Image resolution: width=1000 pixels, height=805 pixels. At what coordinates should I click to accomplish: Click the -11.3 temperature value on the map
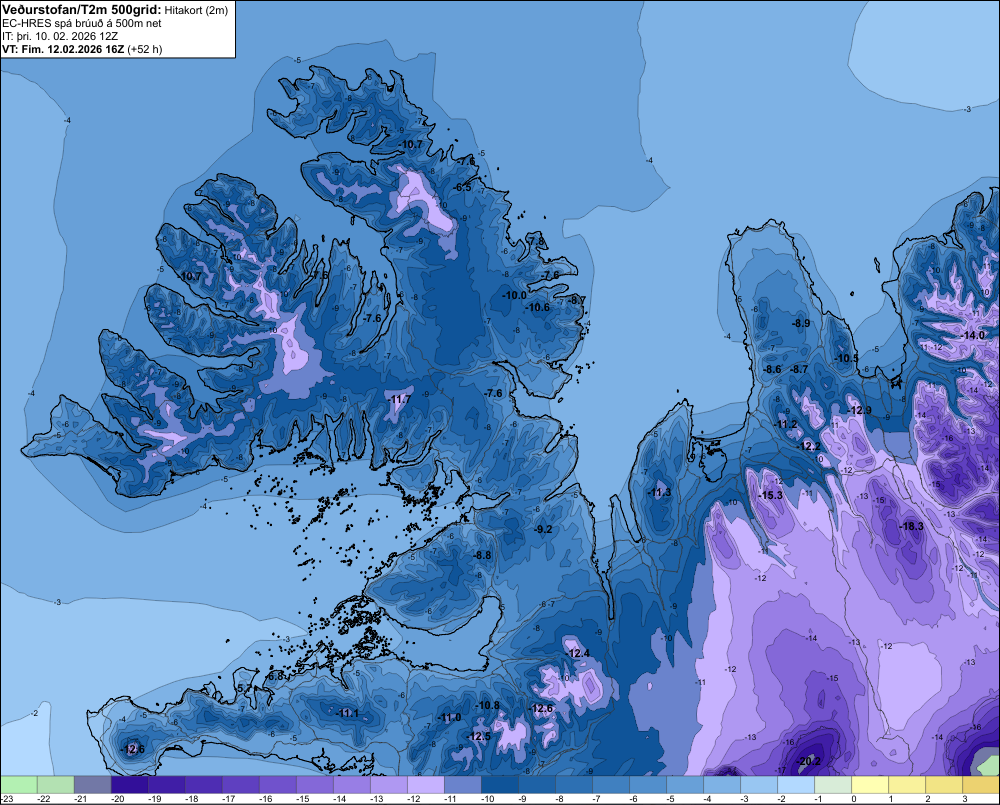(660, 492)
